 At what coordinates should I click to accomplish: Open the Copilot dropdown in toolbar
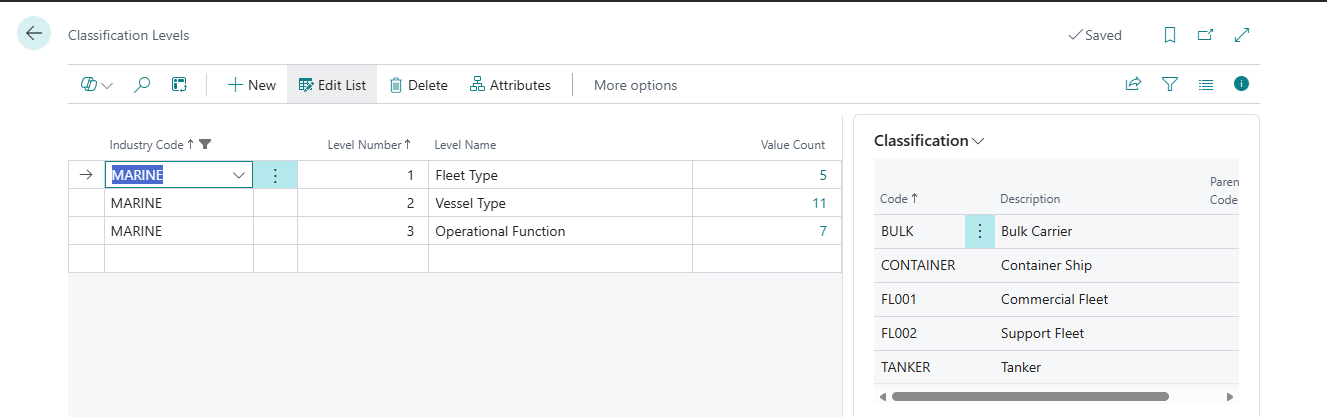[96, 85]
